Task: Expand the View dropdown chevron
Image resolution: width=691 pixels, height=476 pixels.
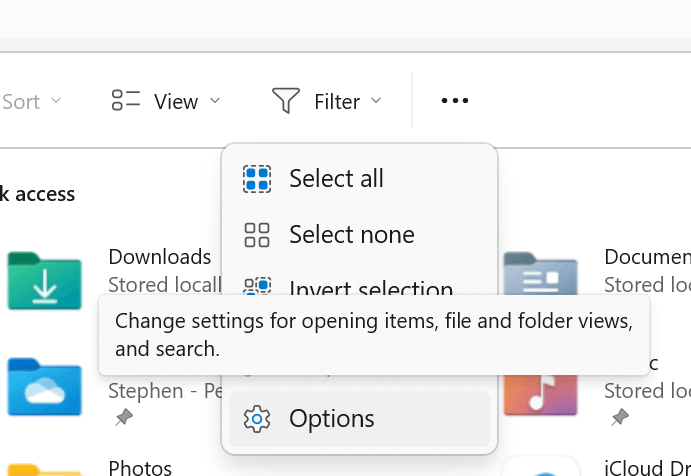Action: (x=215, y=101)
